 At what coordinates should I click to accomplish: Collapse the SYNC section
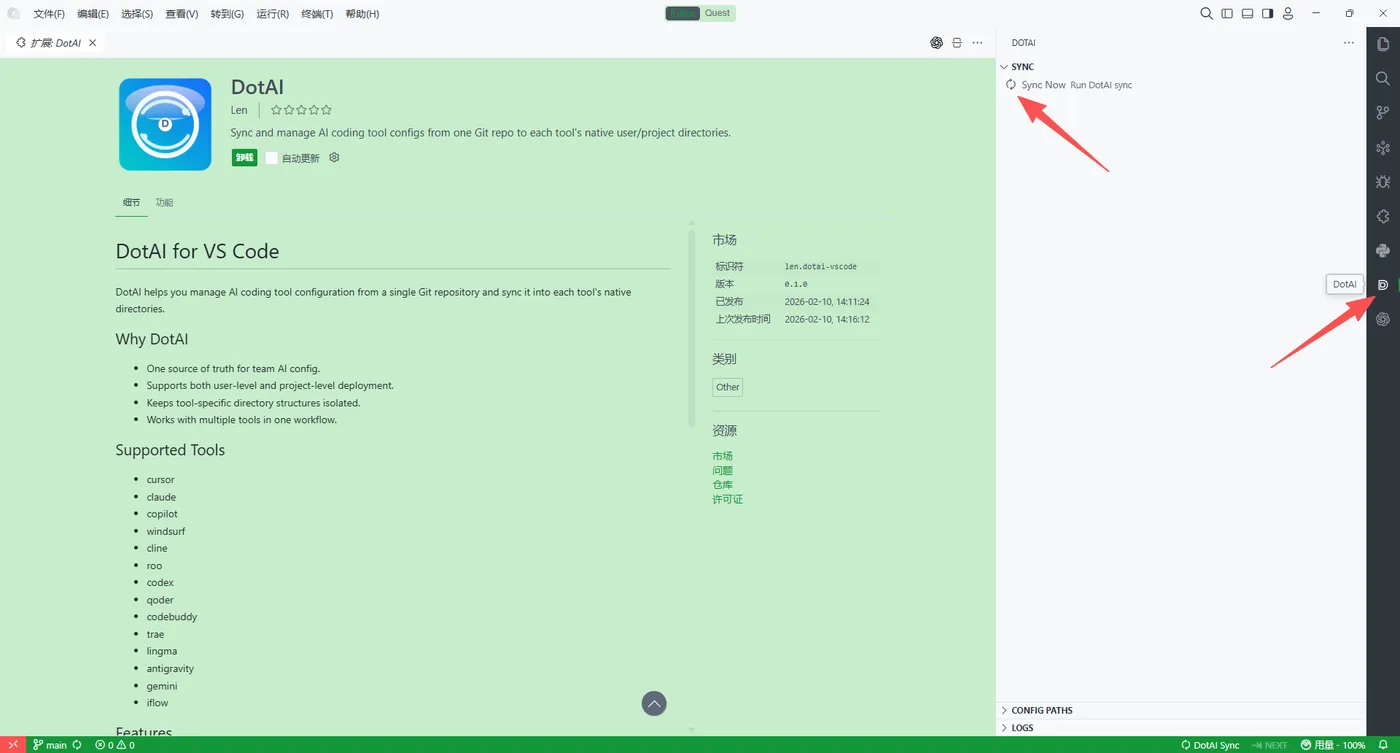click(x=1181, y=67)
